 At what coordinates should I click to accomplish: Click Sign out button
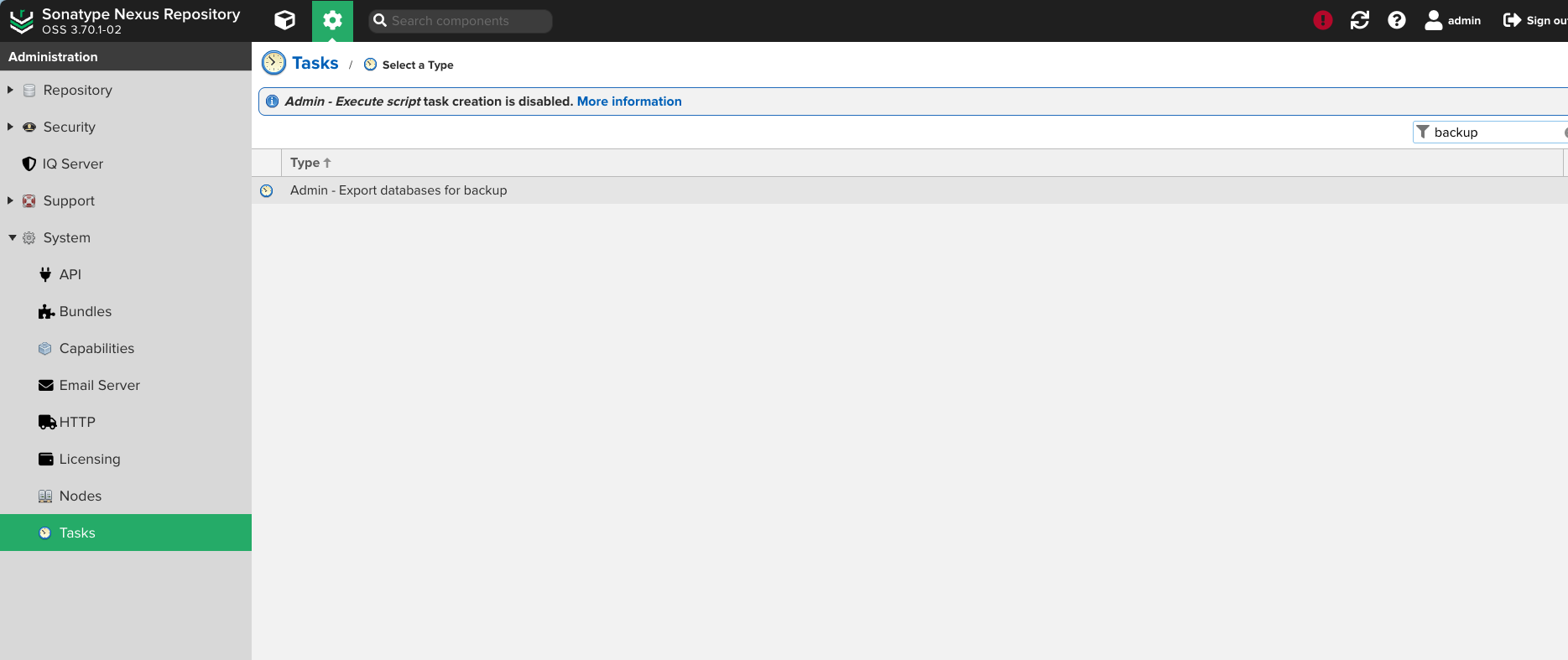point(1534,20)
